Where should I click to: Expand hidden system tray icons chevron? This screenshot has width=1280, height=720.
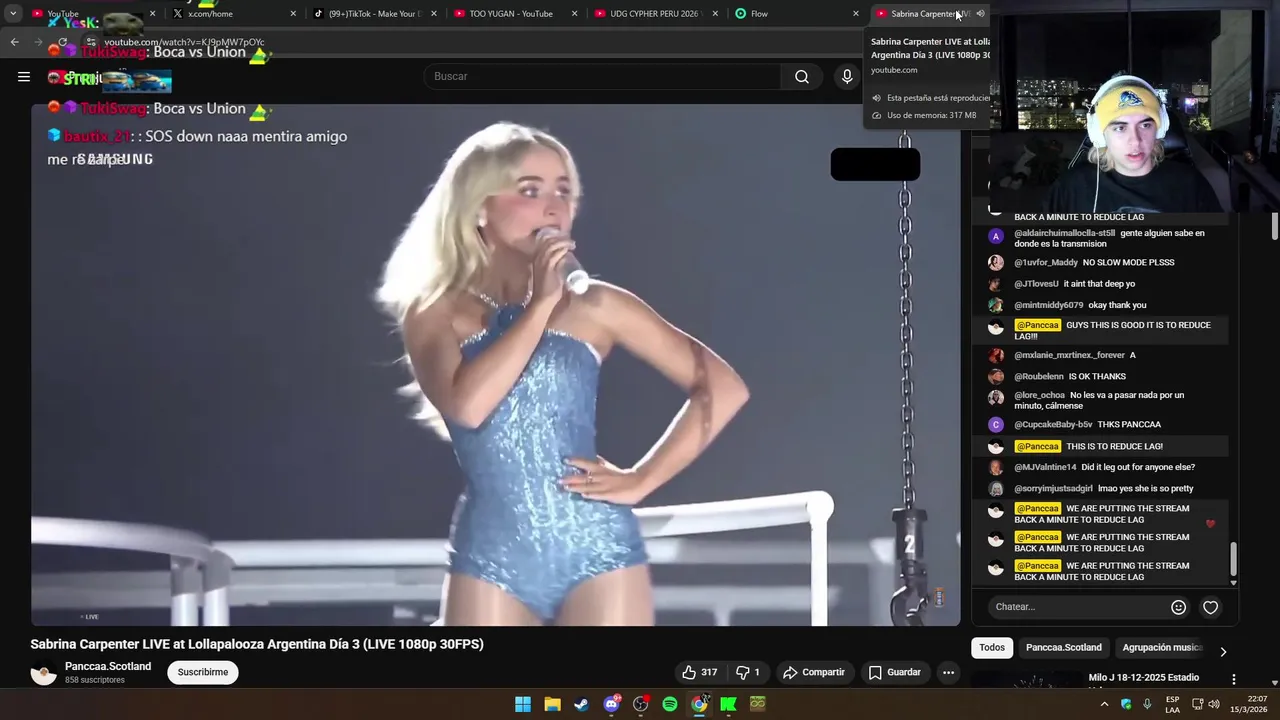coord(1104,704)
